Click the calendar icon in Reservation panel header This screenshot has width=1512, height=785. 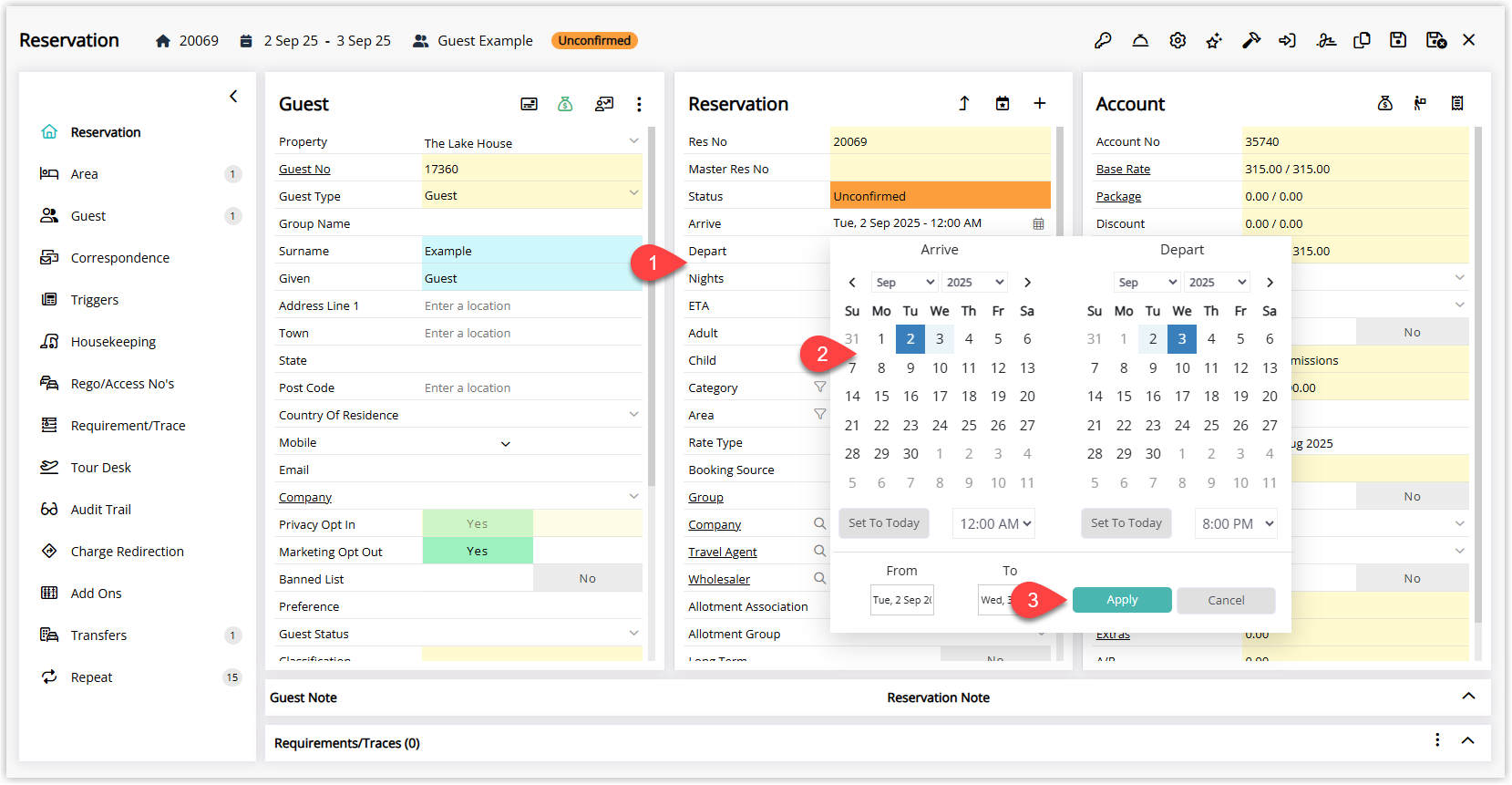(x=1003, y=104)
